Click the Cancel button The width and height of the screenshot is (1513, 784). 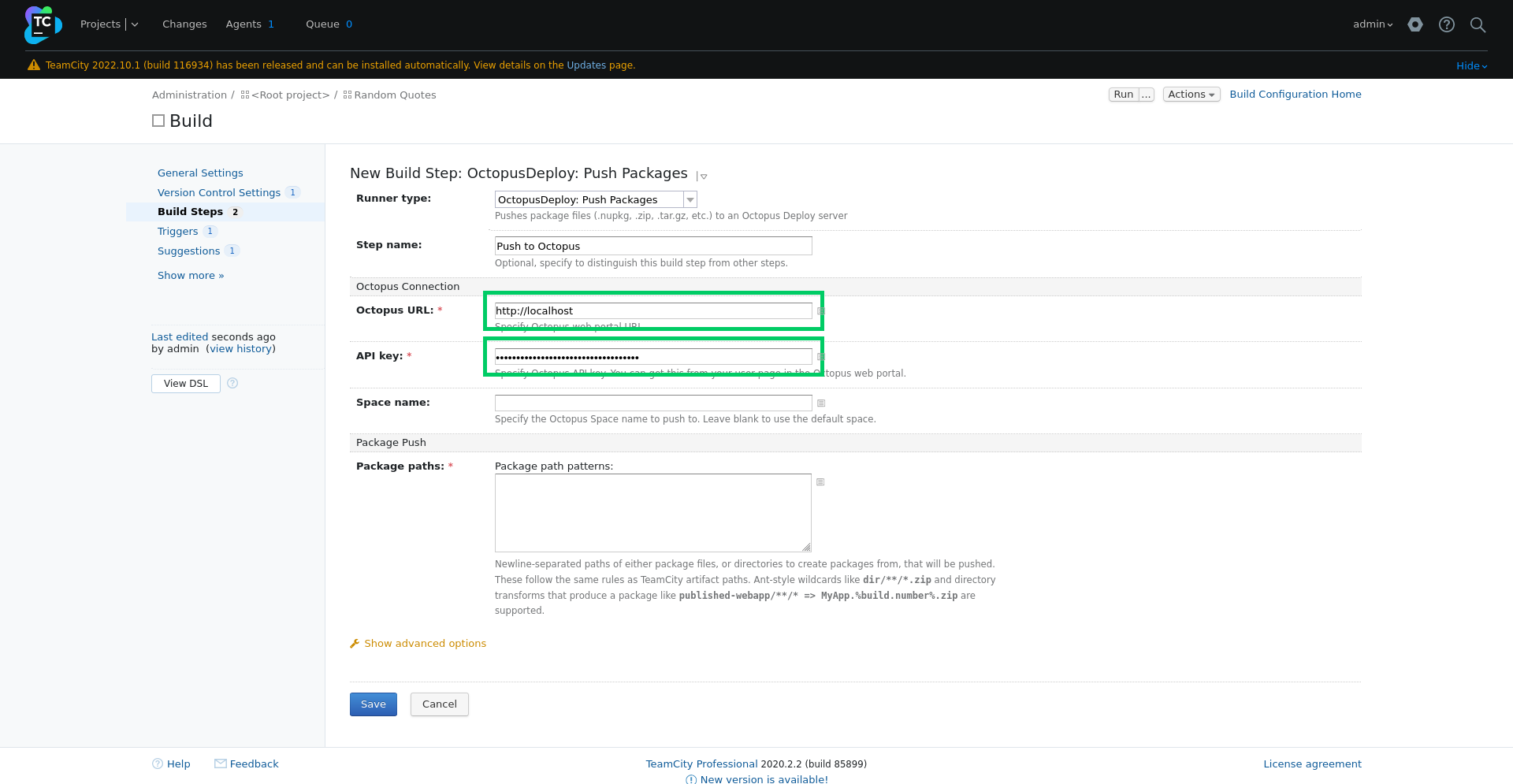(x=440, y=704)
